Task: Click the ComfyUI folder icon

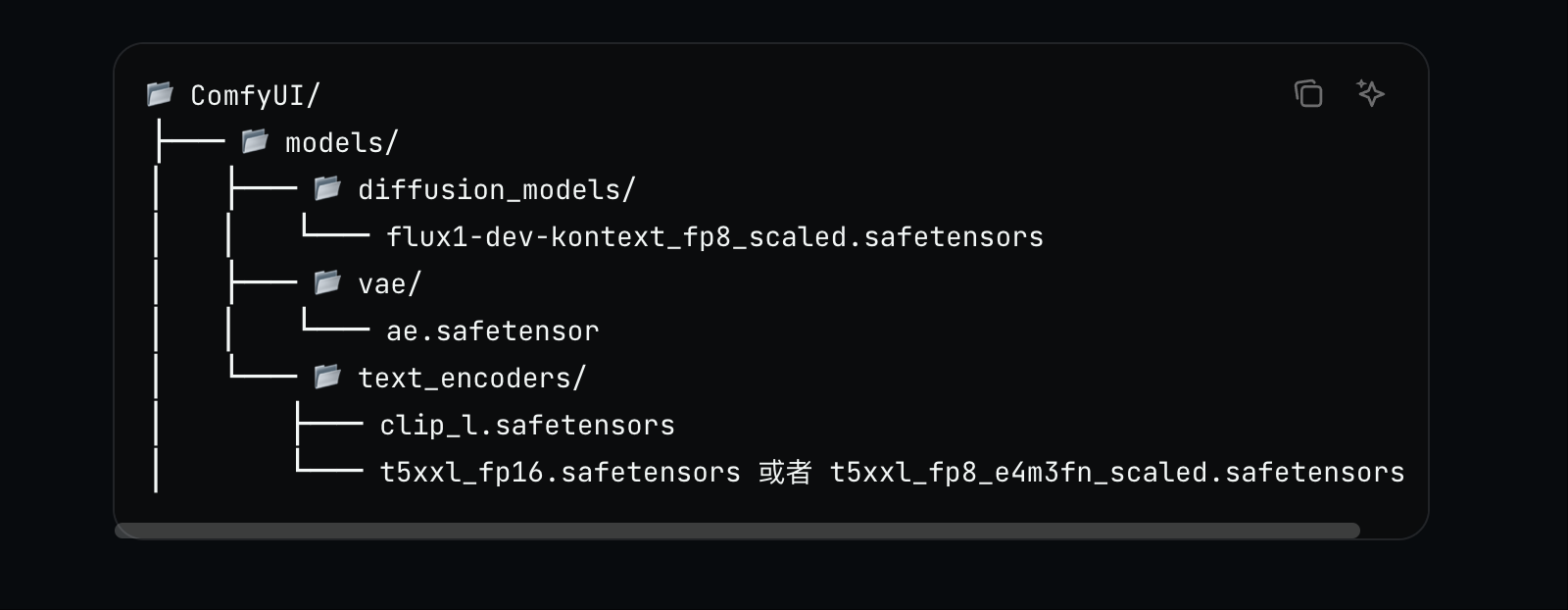Action: coord(160,94)
